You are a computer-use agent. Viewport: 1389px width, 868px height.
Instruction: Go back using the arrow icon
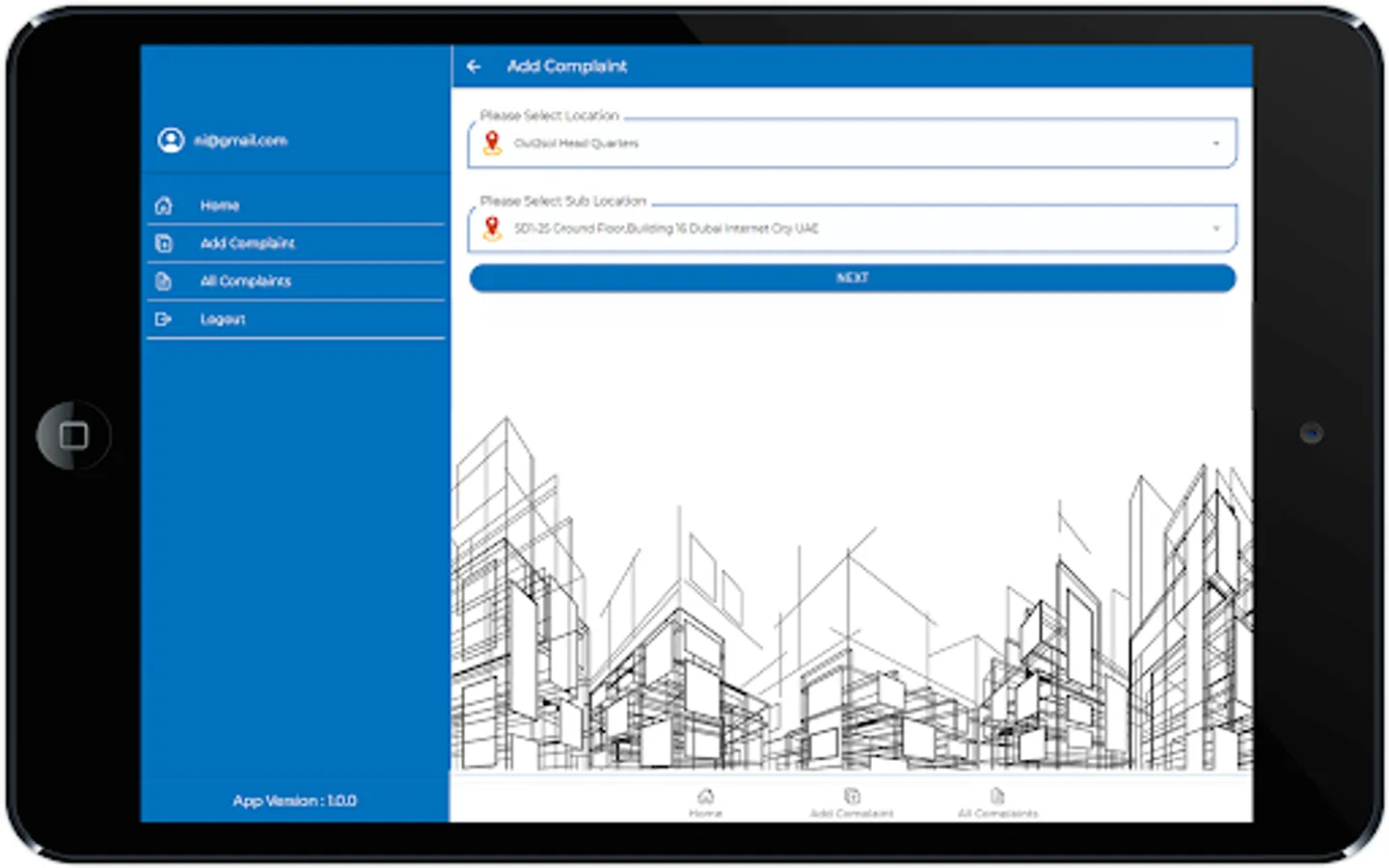(474, 67)
